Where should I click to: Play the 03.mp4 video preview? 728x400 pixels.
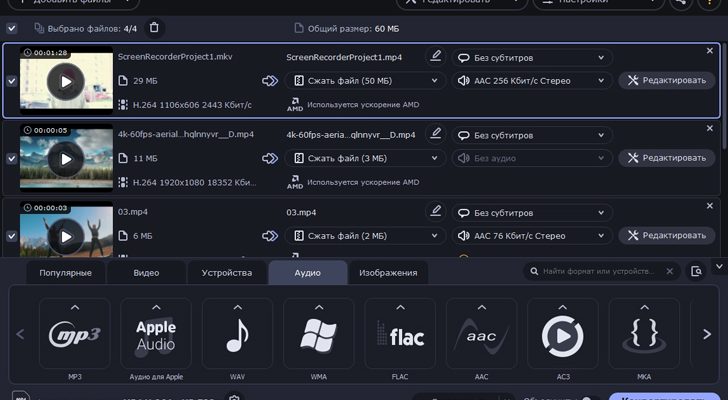point(66,237)
